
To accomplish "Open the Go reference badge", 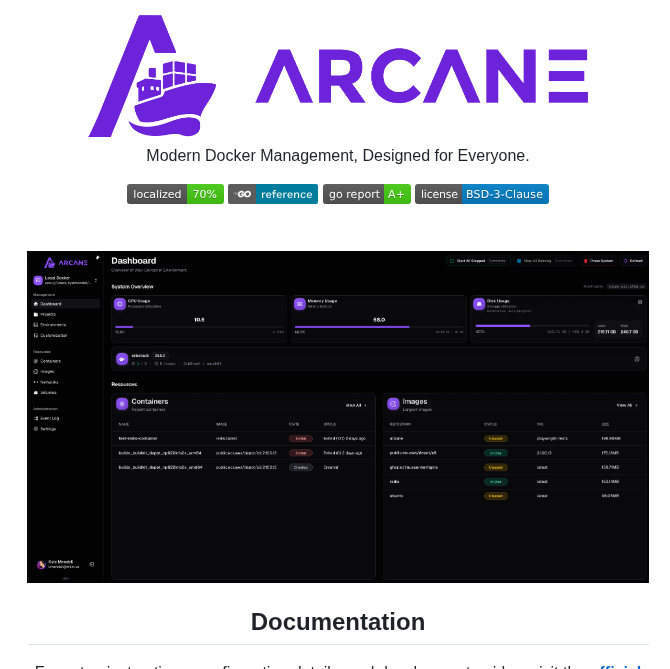I will click(x=273, y=194).
